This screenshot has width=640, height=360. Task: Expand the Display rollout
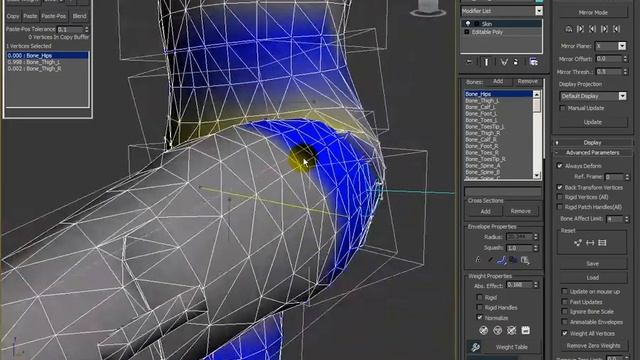click(593, 142)
